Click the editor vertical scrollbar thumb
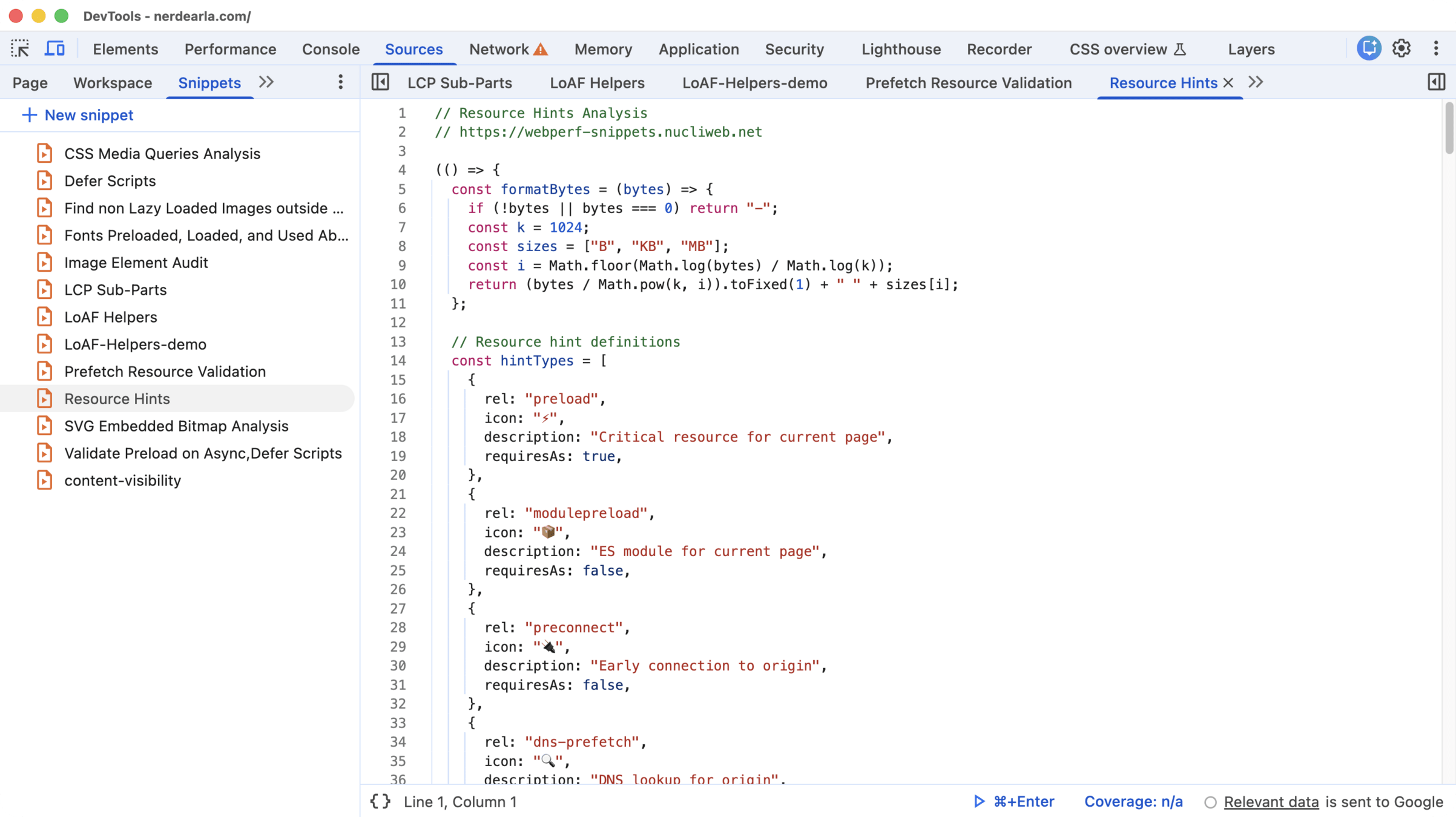 [1449, 128]
